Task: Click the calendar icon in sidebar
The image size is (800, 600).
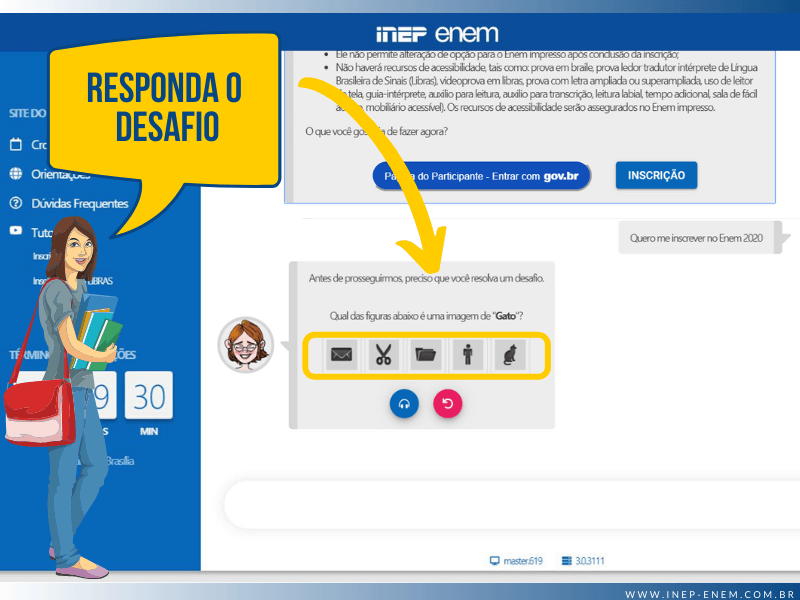Action: (16, 144)
